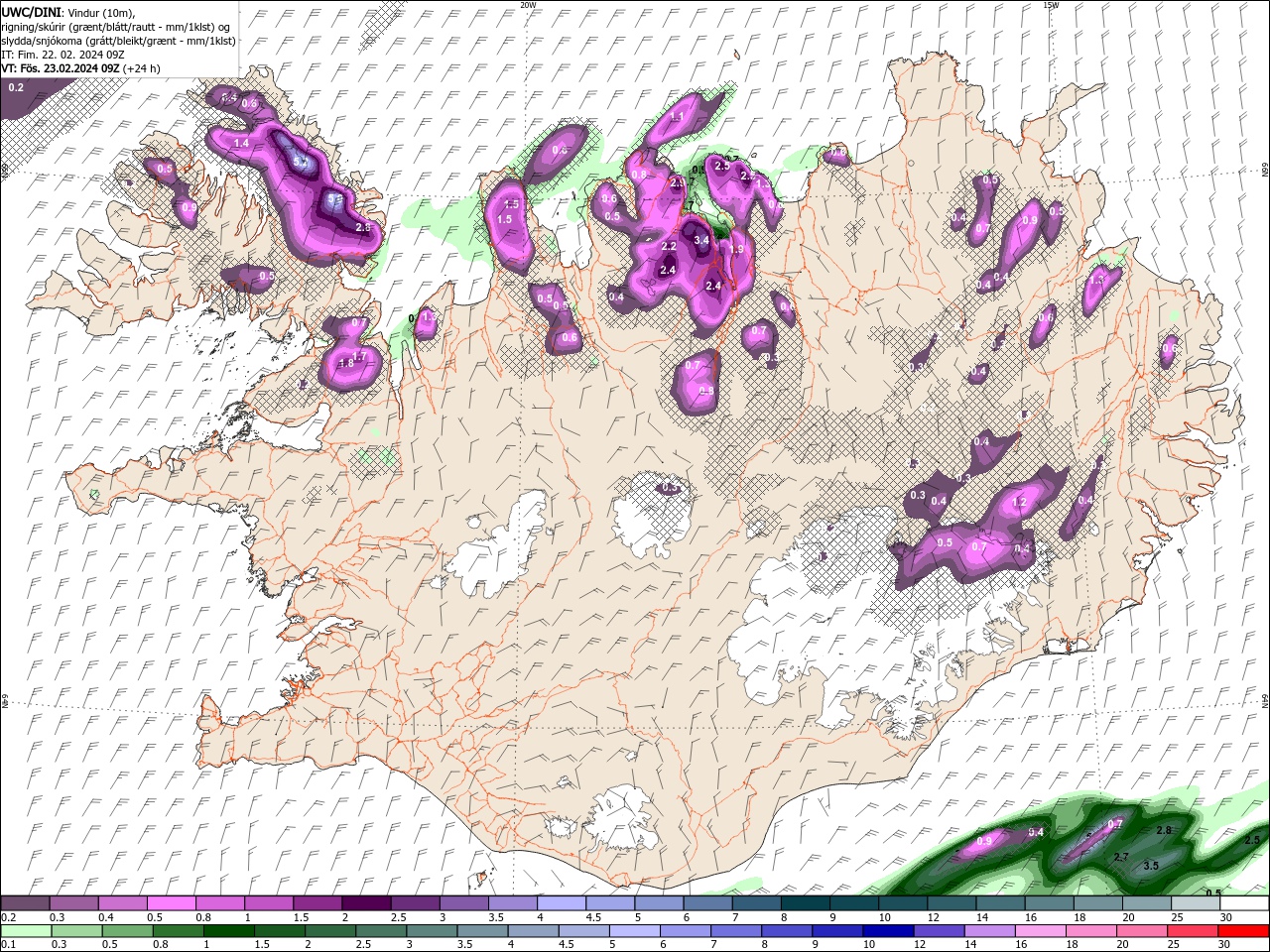Click the bright pink 0.5 snow scale swatch
This screenshot has width=1270, height=952.
point(171,903)
